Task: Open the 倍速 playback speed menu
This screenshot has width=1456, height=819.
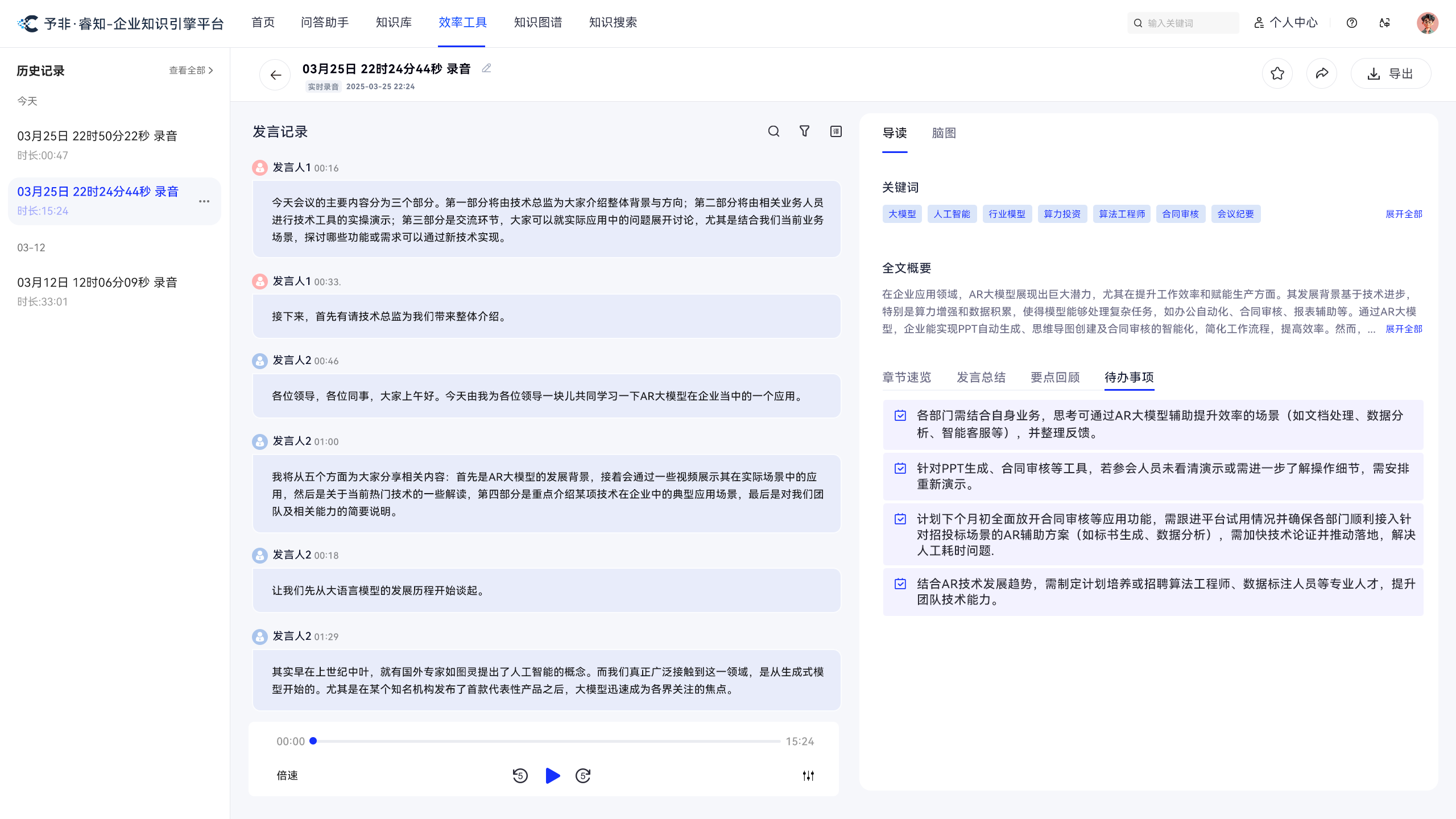Action: click(x=287, y=776)
